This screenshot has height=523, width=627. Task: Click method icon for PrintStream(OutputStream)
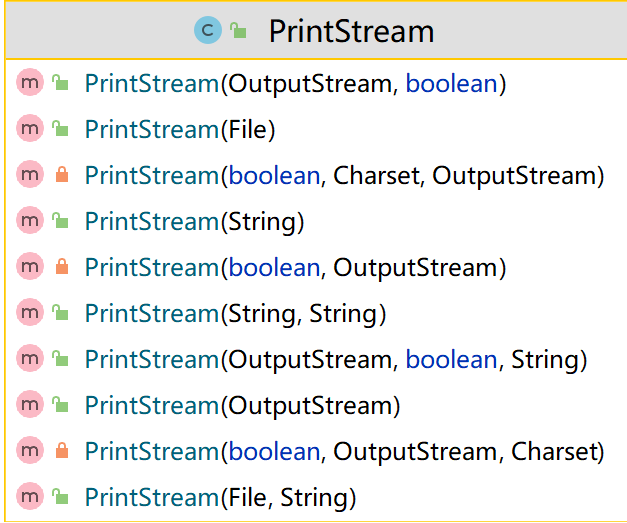29,405
